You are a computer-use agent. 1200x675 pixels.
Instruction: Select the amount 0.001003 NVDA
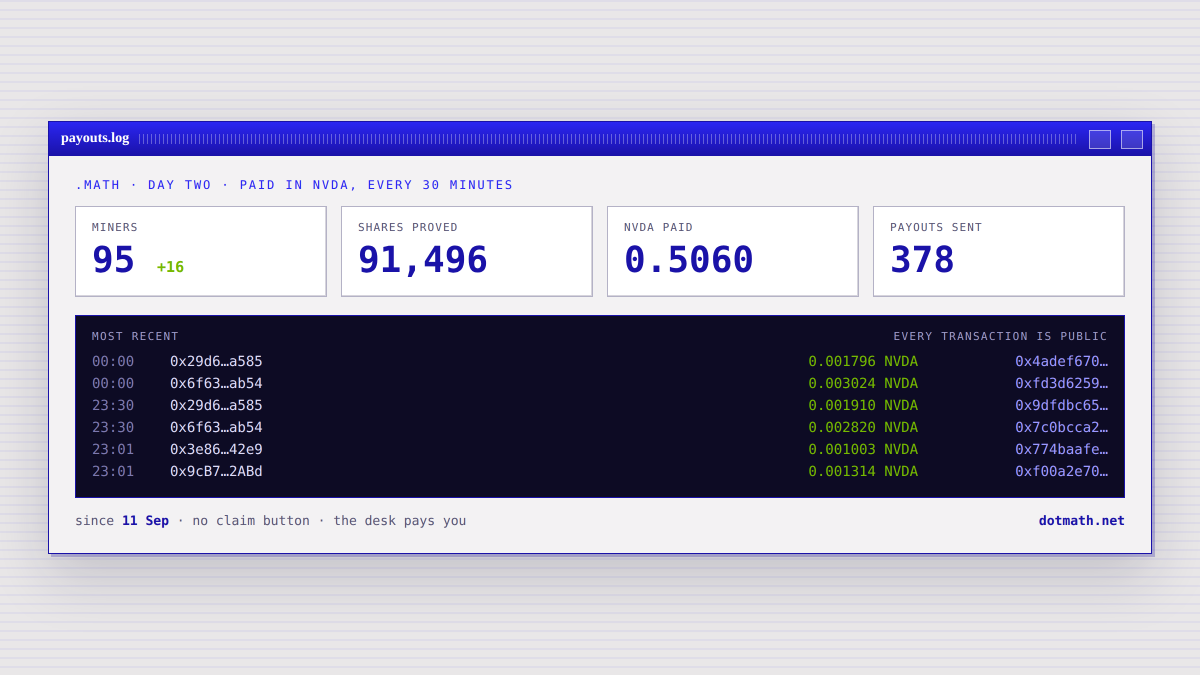pos(863,449)
